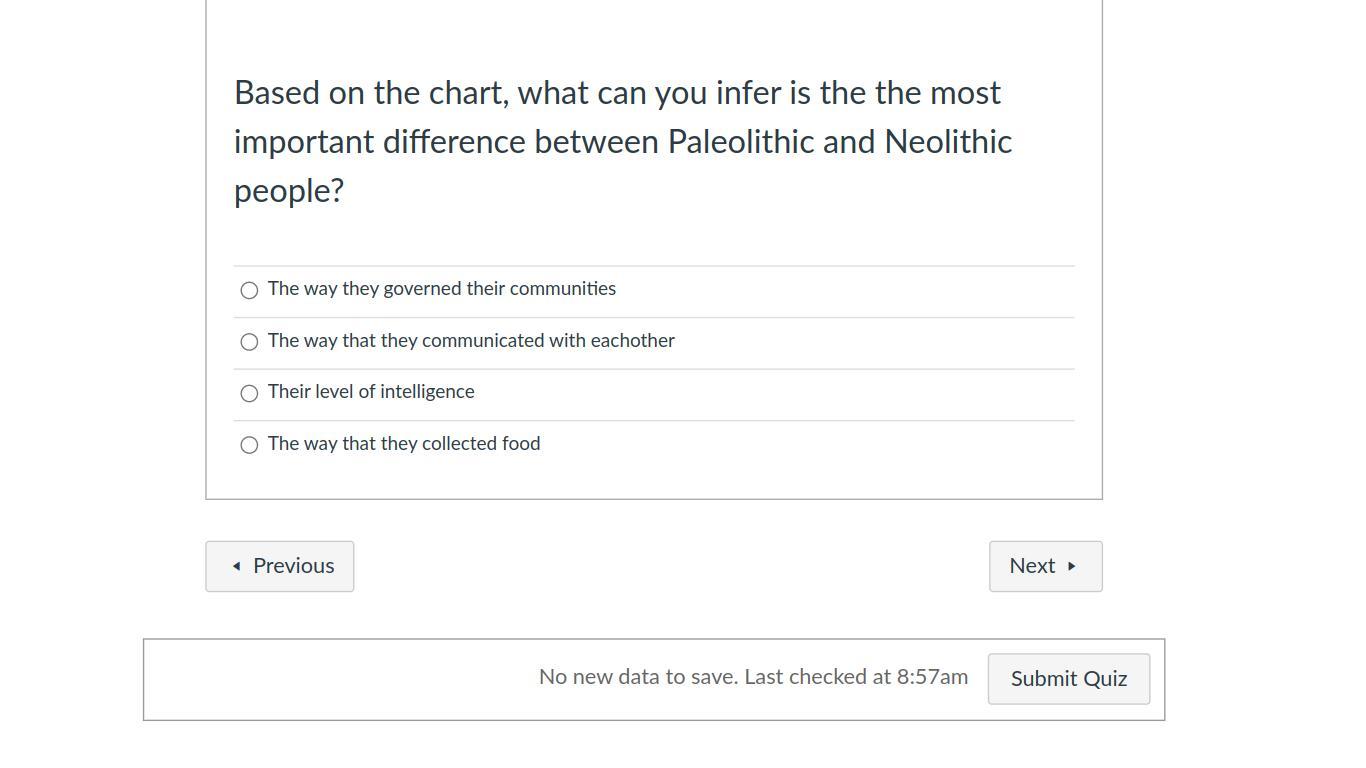Viewport: 1366px width, 768px height.
Task: Go back with the Previous button
Action: pos(280,566)
